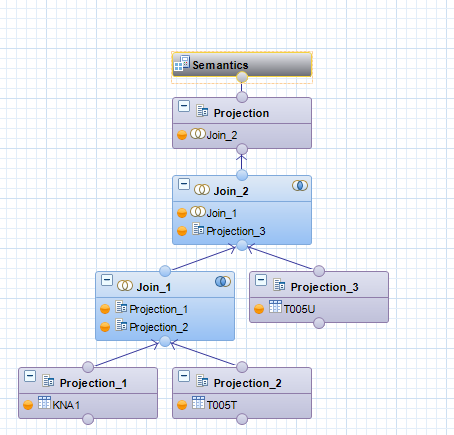Collapse the Projection_3 node
454x435 pixels.
[x=261, y=280]
